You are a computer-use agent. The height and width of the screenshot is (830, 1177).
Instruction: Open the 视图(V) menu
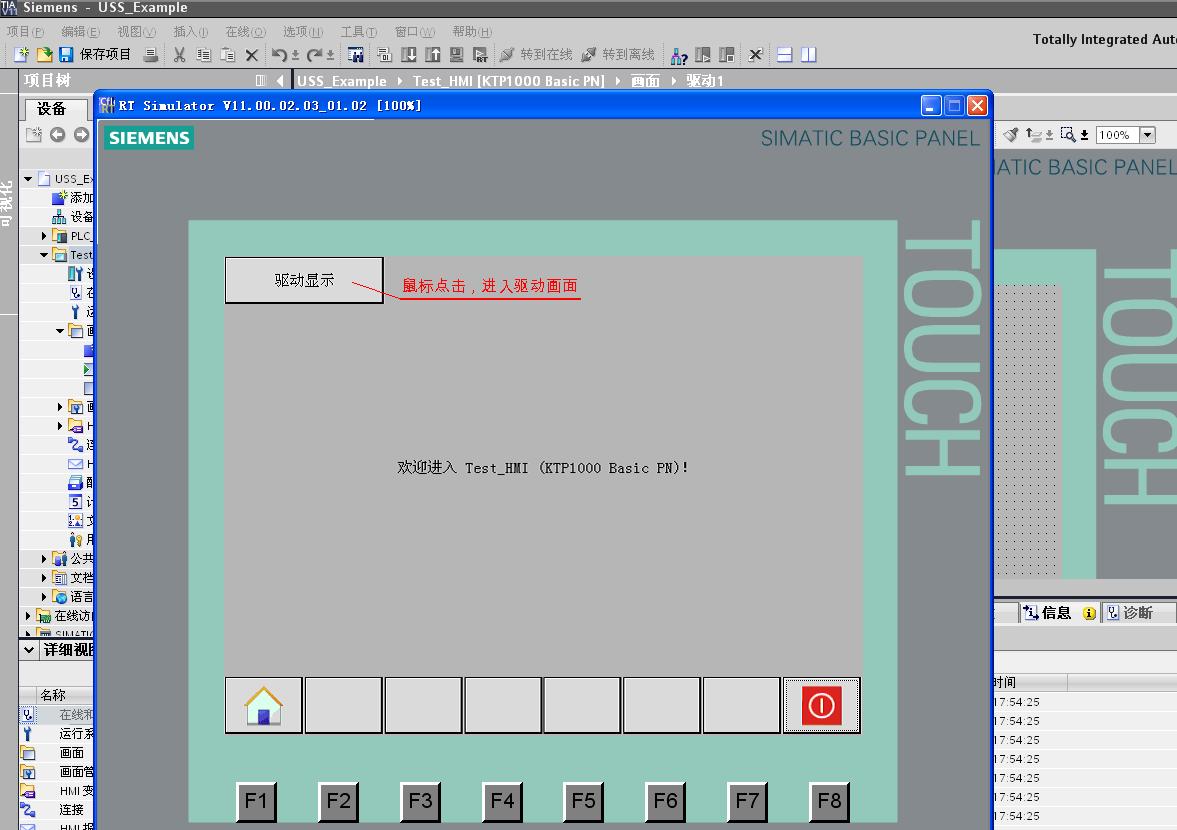pos(136,32)
